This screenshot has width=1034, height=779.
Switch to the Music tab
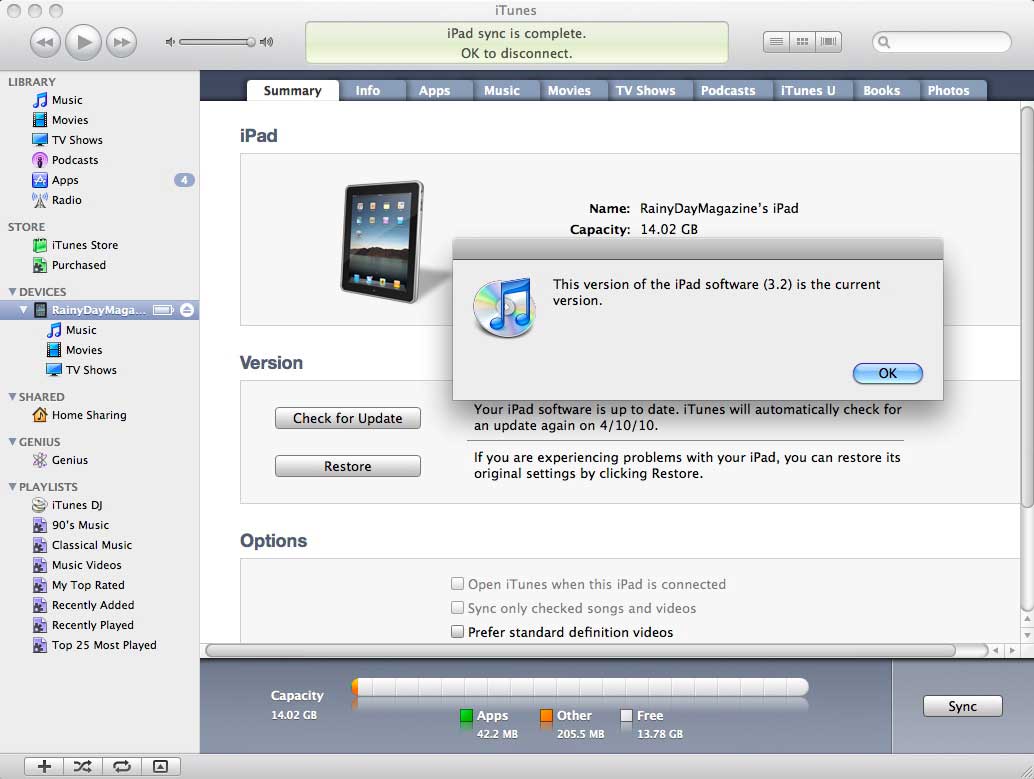502,90
